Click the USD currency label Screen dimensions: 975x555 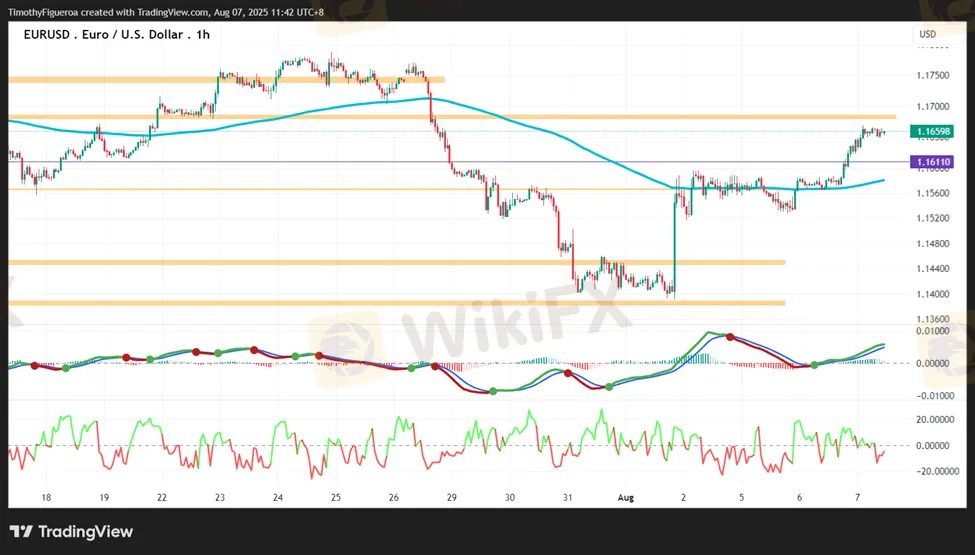[928, 34]
